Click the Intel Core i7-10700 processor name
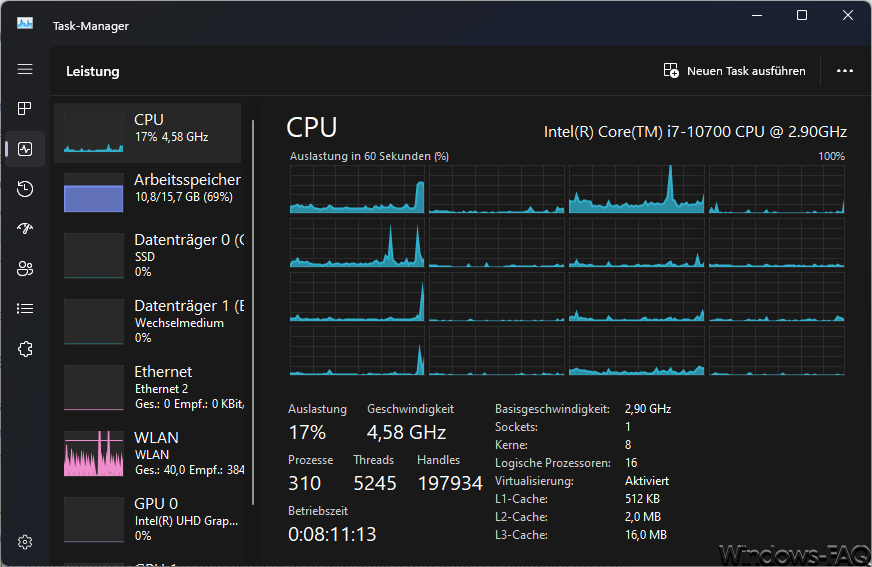The width and height of the screenshot is (872, 567). [x=695, y=132]
